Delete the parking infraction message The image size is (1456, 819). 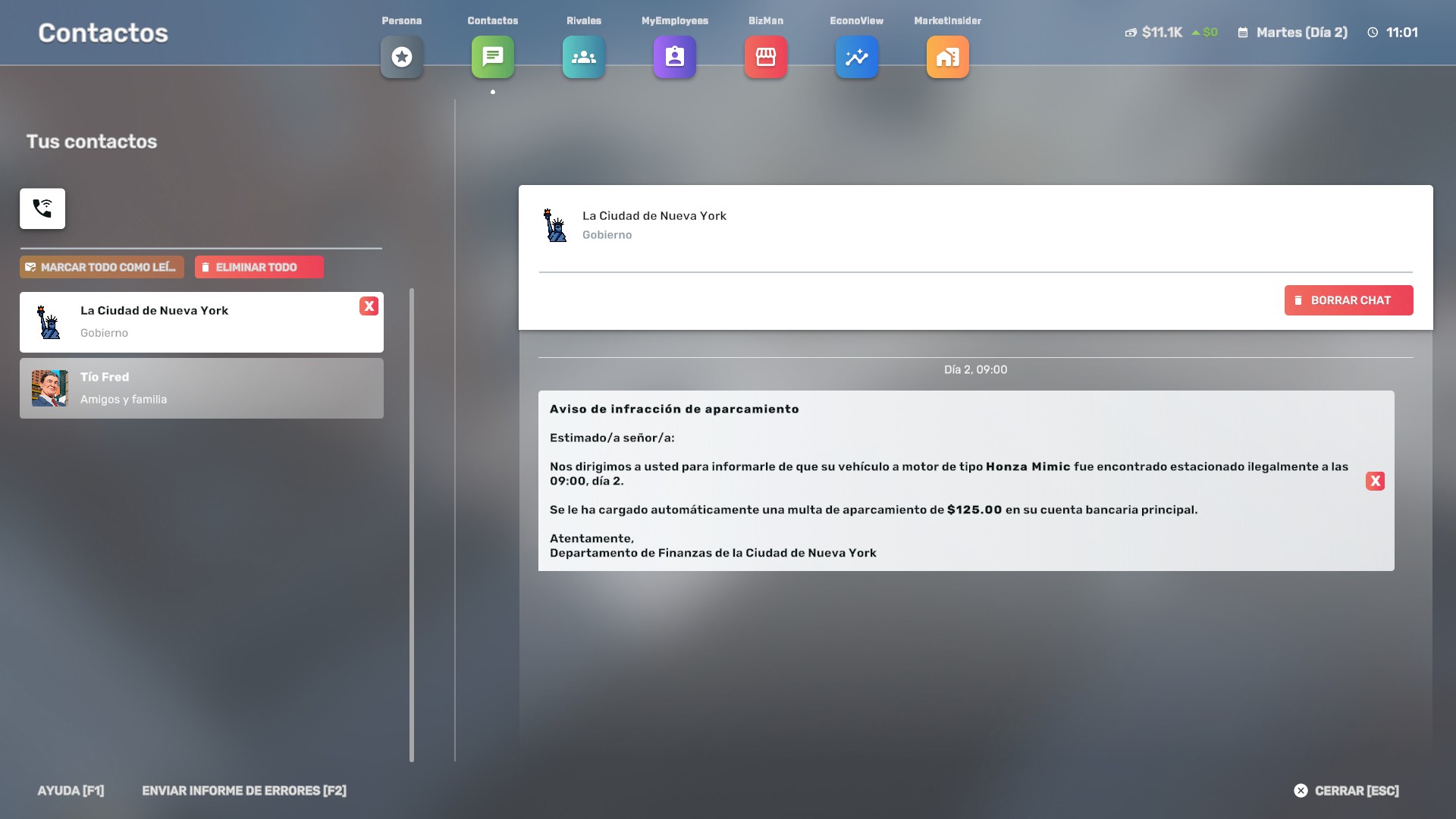coord(1375,481)
